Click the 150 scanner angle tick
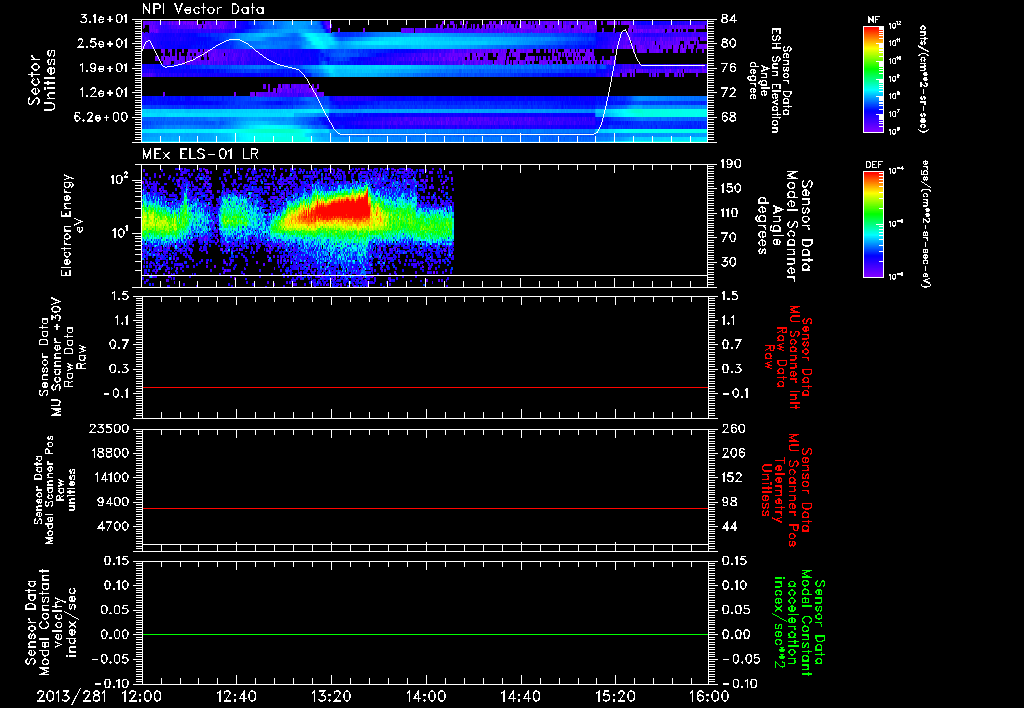Screen dimensions: 1024x708 732,188
